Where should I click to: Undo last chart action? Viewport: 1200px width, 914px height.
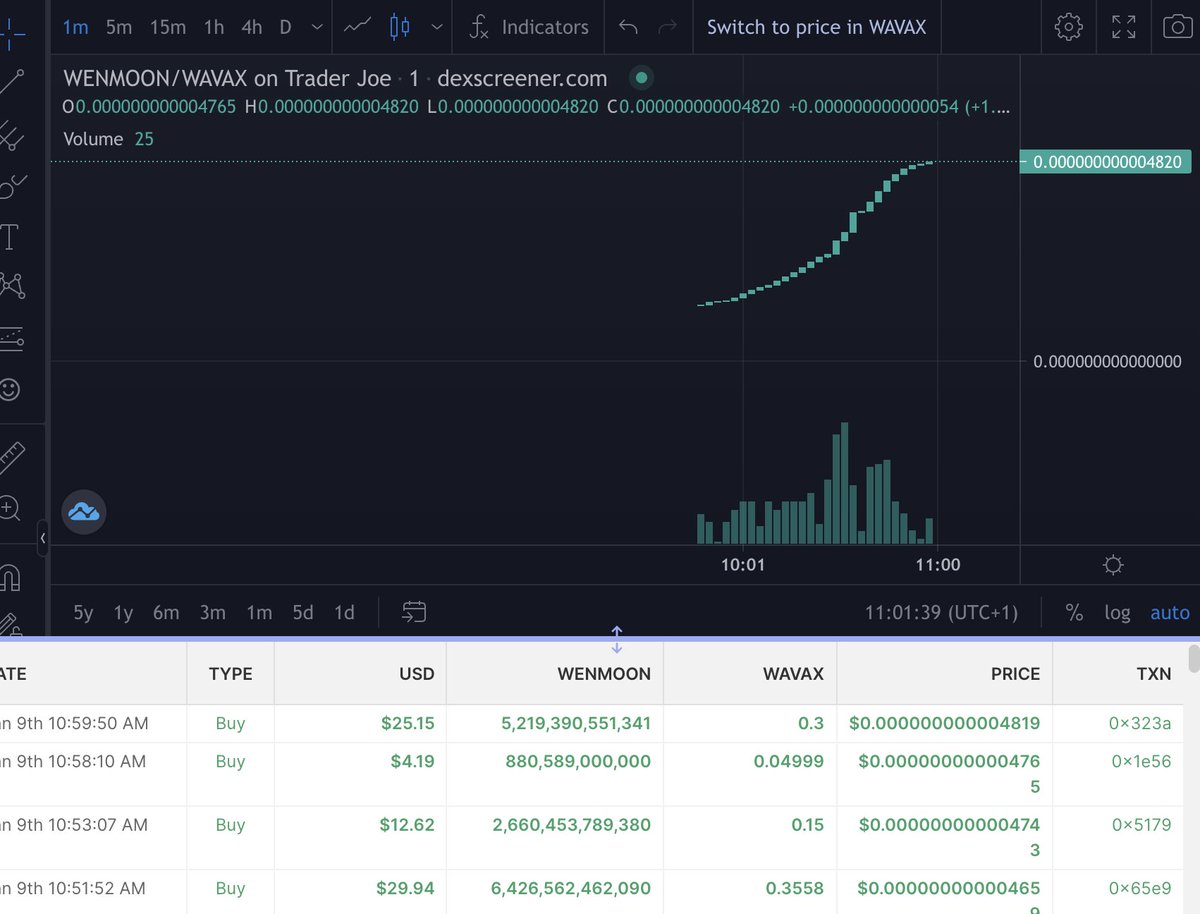pos(628,27)
